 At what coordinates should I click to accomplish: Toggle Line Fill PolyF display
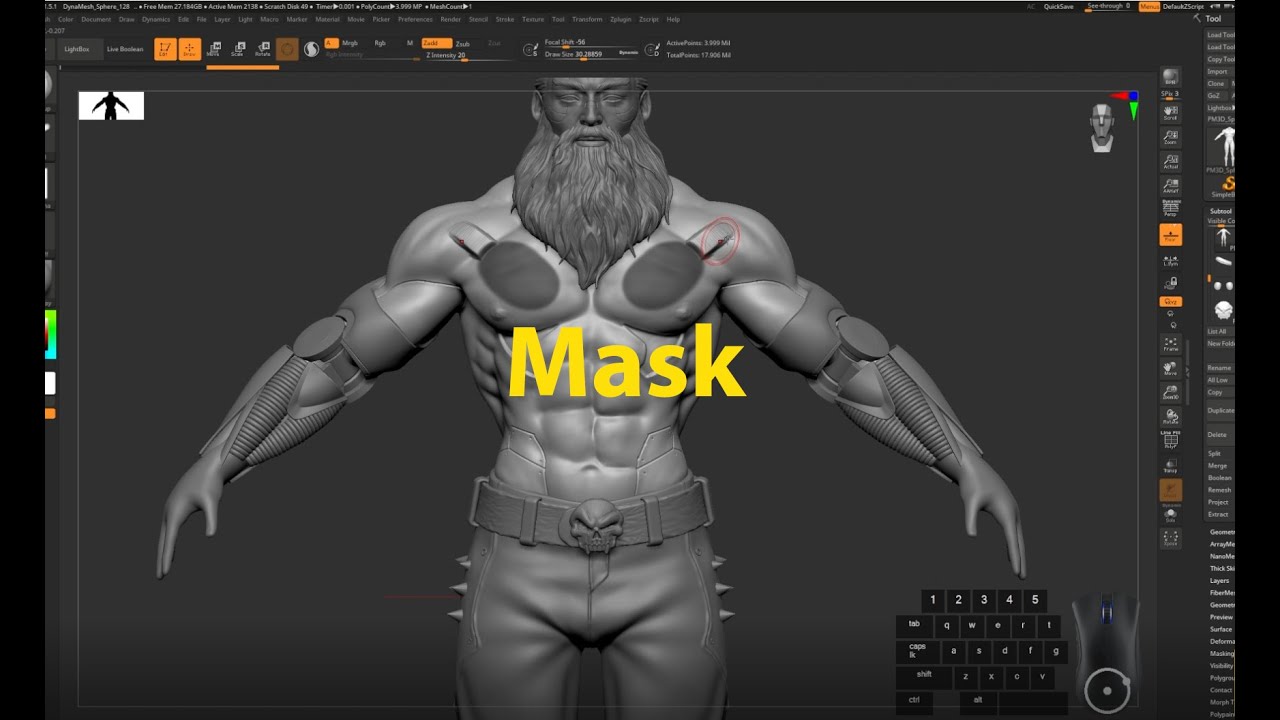click(1170, 440)
